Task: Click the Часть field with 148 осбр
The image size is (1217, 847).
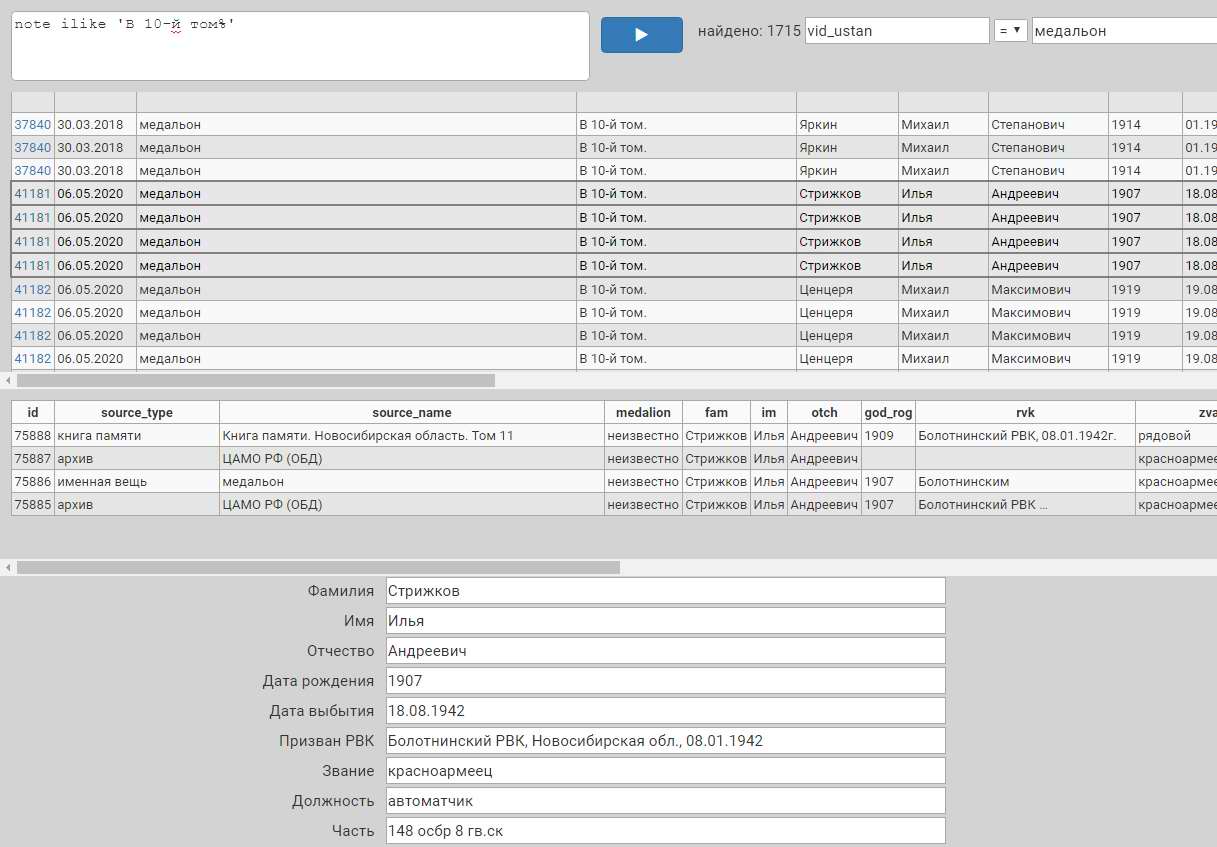Action: pos(665,831)
